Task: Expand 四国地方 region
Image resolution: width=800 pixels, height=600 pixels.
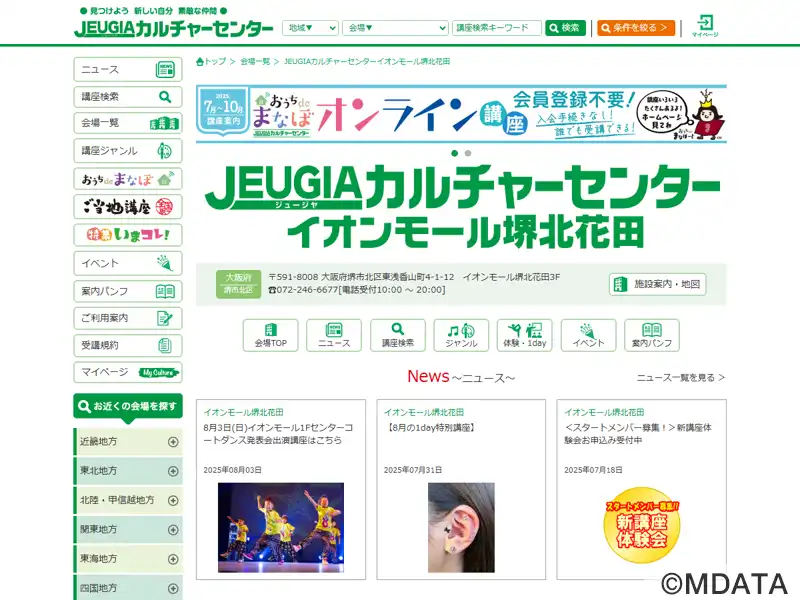Action: 128,588
